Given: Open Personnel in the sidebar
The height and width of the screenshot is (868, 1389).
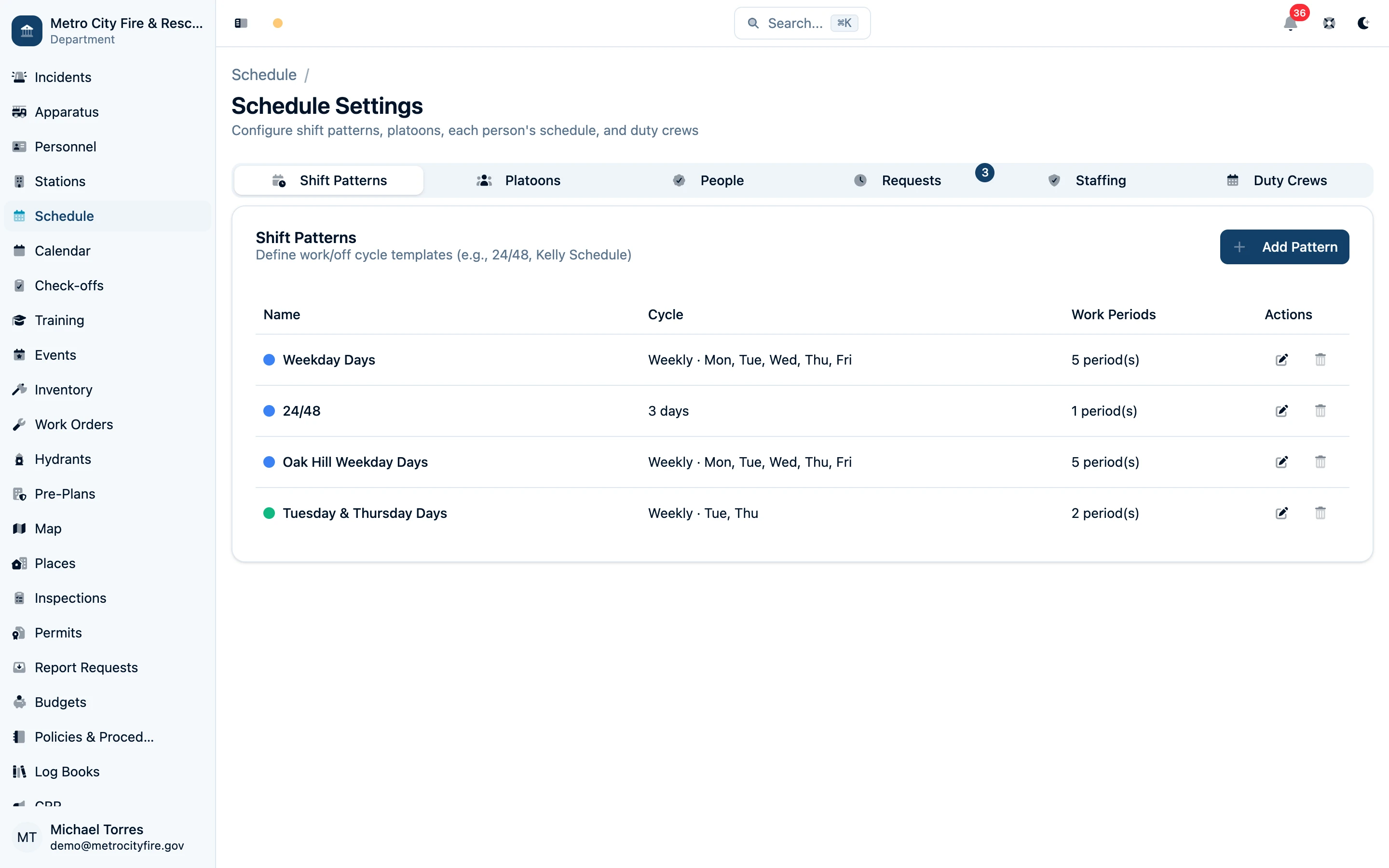Looking at the screenshot, I should tap(108, 147).
